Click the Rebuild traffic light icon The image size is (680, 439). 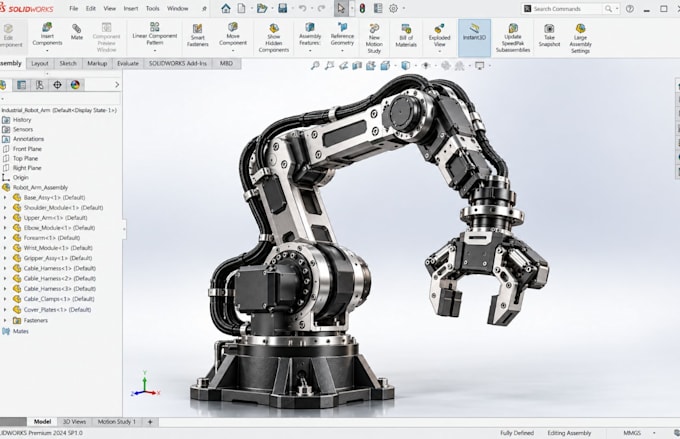(362, 8)
